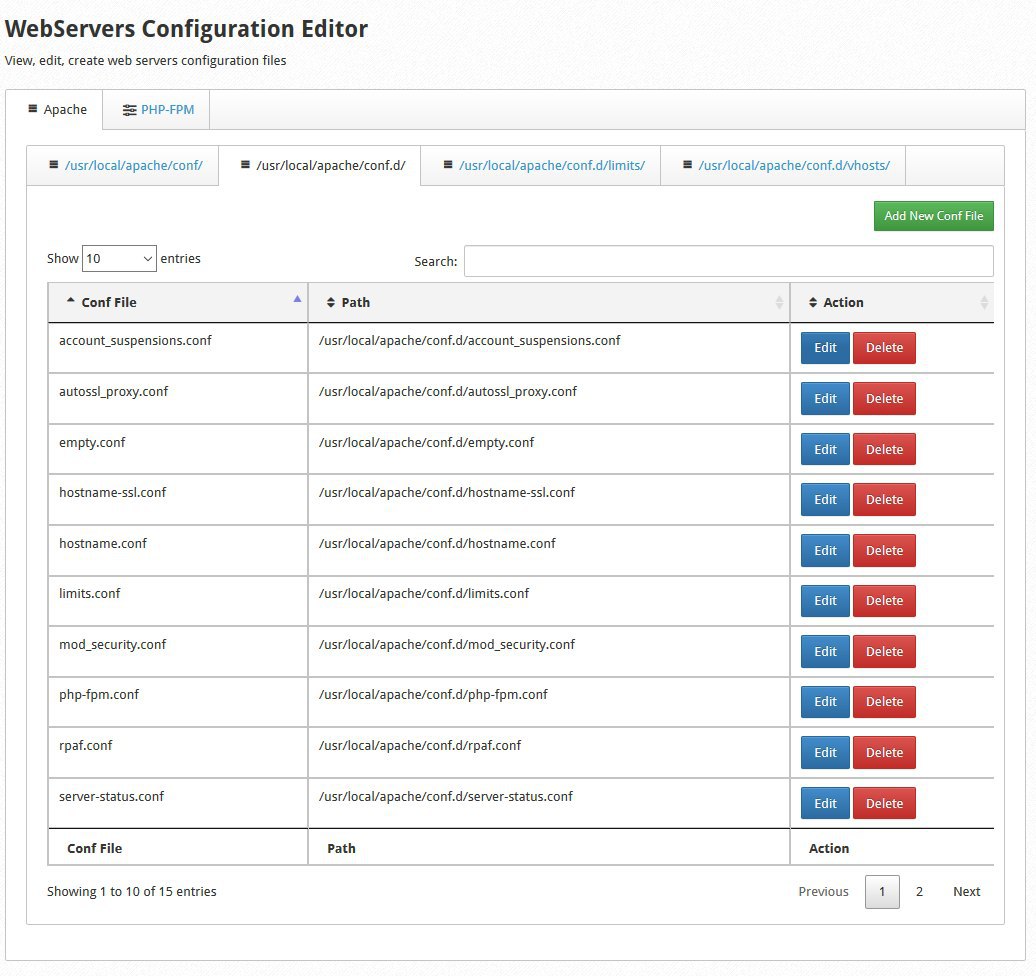1036x976 pixels.
Task: Delete mod_security.conf
Action: 884,652
